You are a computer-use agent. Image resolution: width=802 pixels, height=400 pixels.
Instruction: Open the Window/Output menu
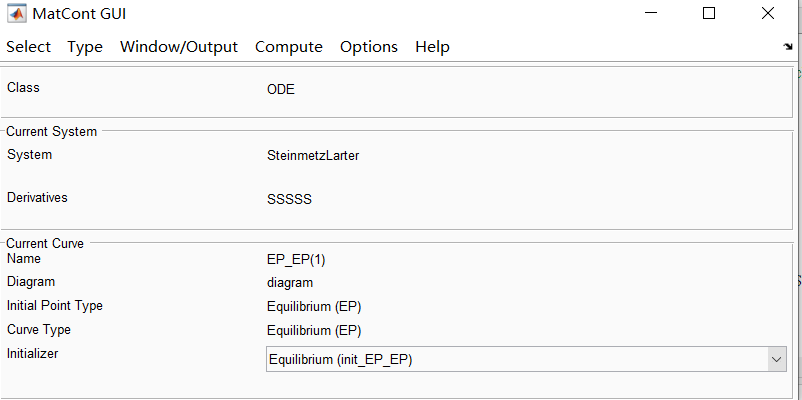tap(179, 47)
